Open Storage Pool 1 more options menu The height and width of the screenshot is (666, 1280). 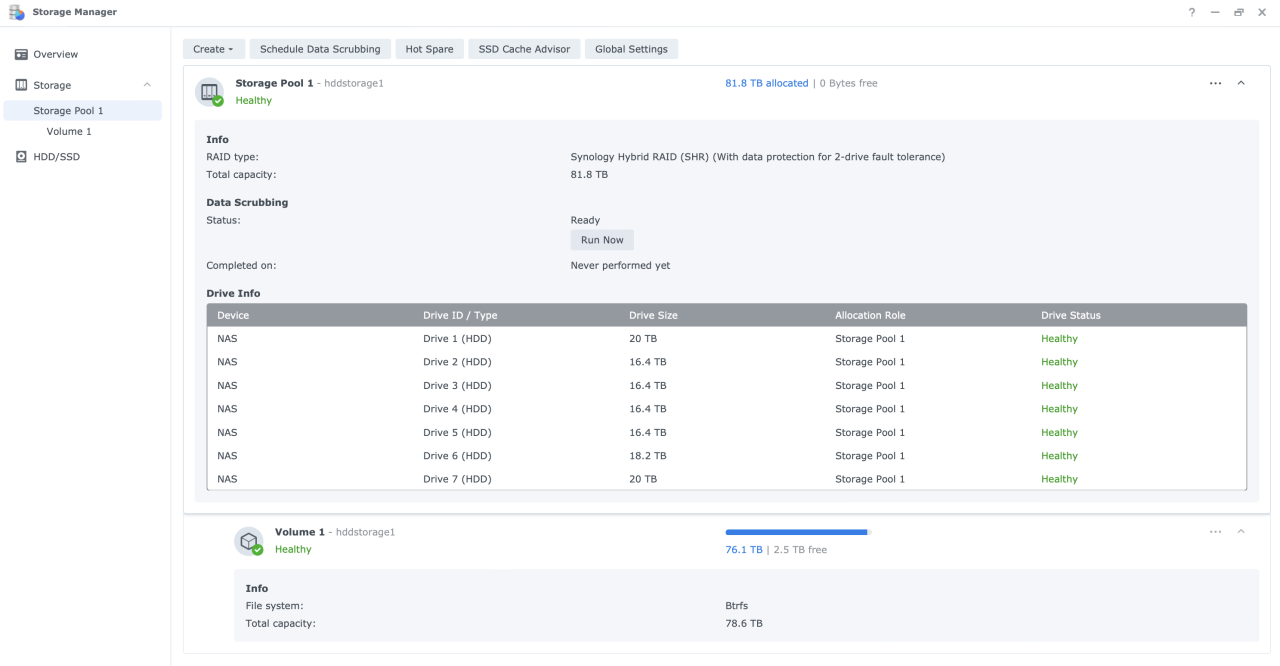(1215, 83)
